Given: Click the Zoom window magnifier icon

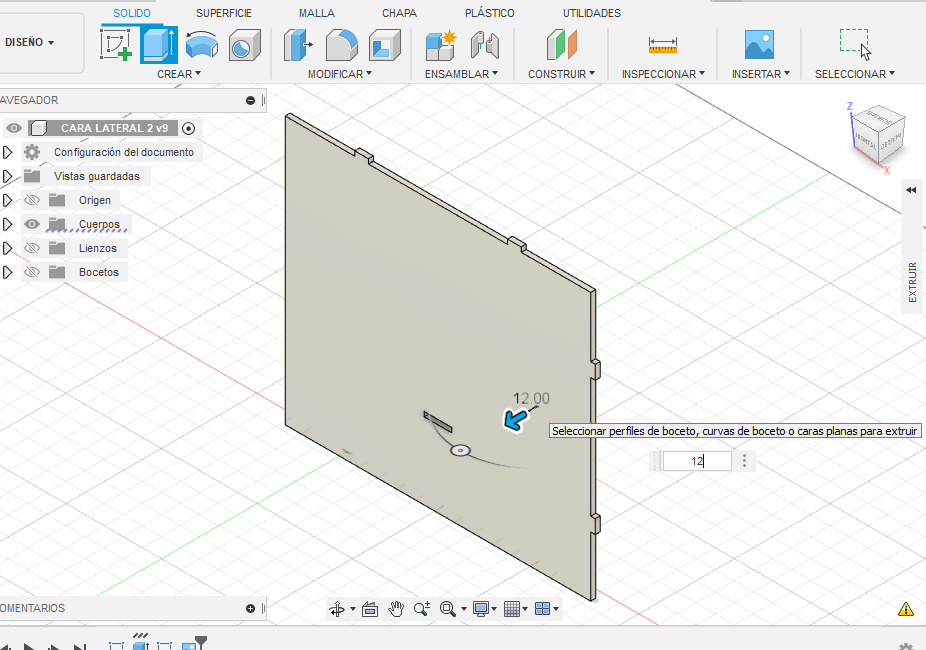Looking at the screenshot, I should pyautogui.click(x=448, y=609).
